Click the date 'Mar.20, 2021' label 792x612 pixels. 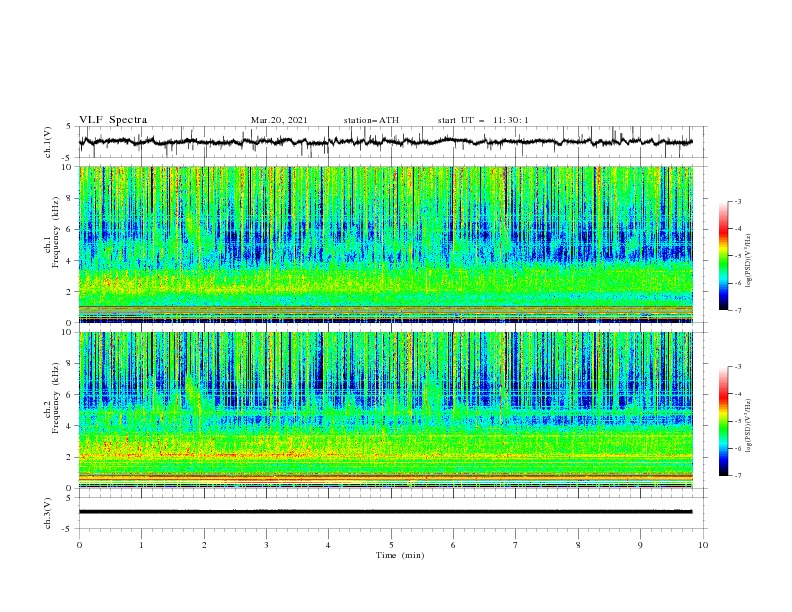coord(279,120)
